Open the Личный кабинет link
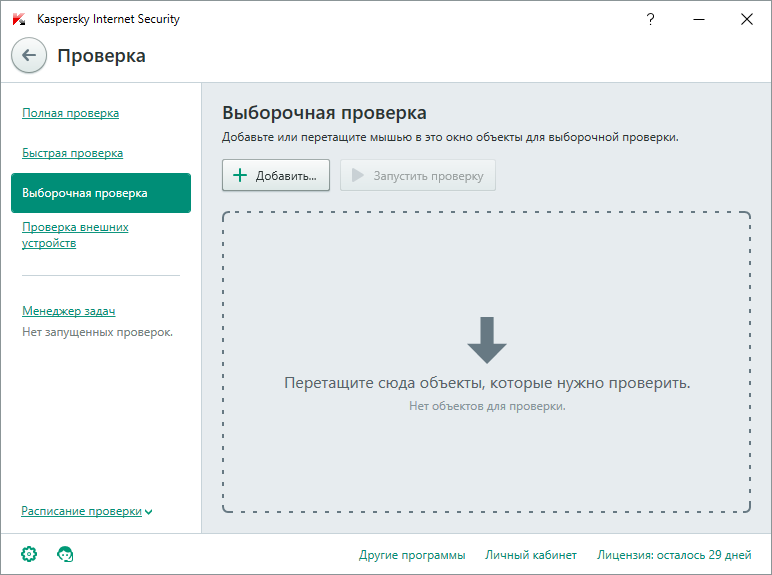The height and width of the screenshot is (575, 772). click(x=531, y=555)
